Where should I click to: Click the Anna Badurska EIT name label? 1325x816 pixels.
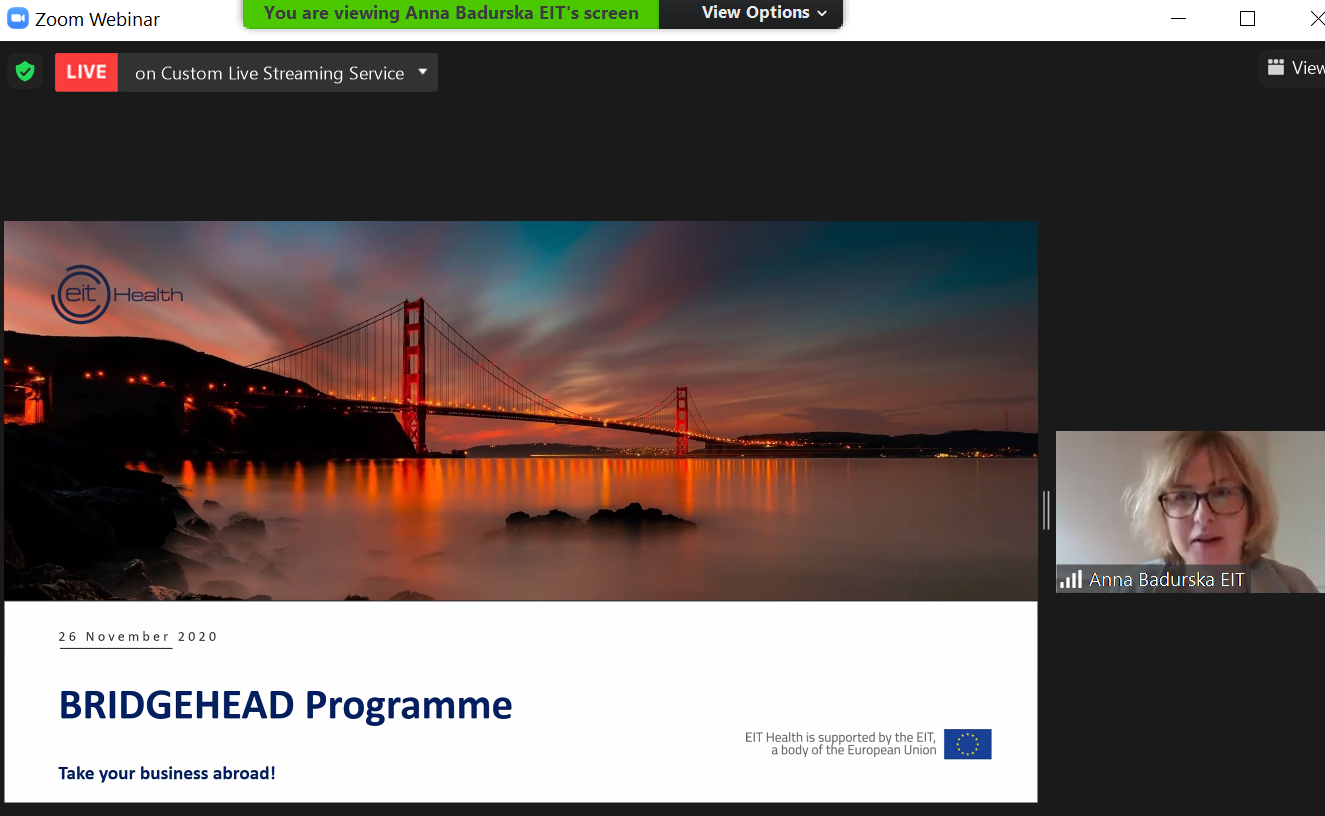click(x=1166, y=580)
